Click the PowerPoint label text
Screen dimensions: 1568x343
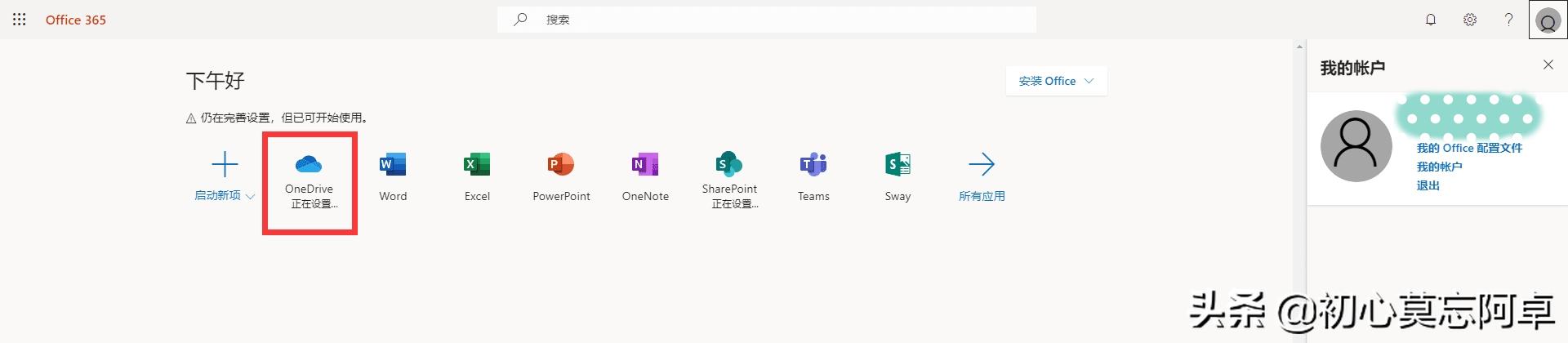click(x=561, y=196)
